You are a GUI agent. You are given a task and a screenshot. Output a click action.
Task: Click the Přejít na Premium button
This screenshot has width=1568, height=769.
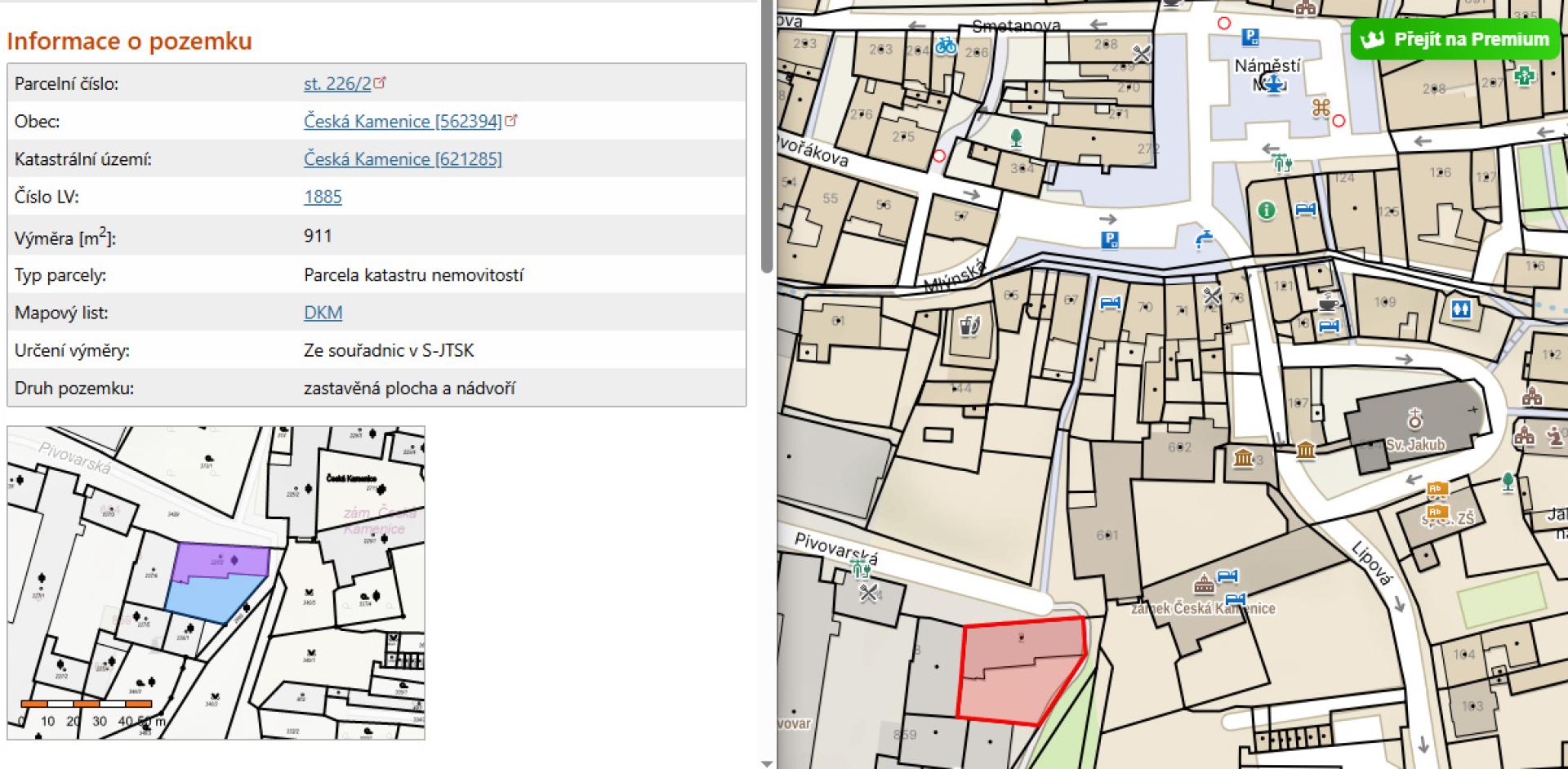click(x=1454, y=39)
